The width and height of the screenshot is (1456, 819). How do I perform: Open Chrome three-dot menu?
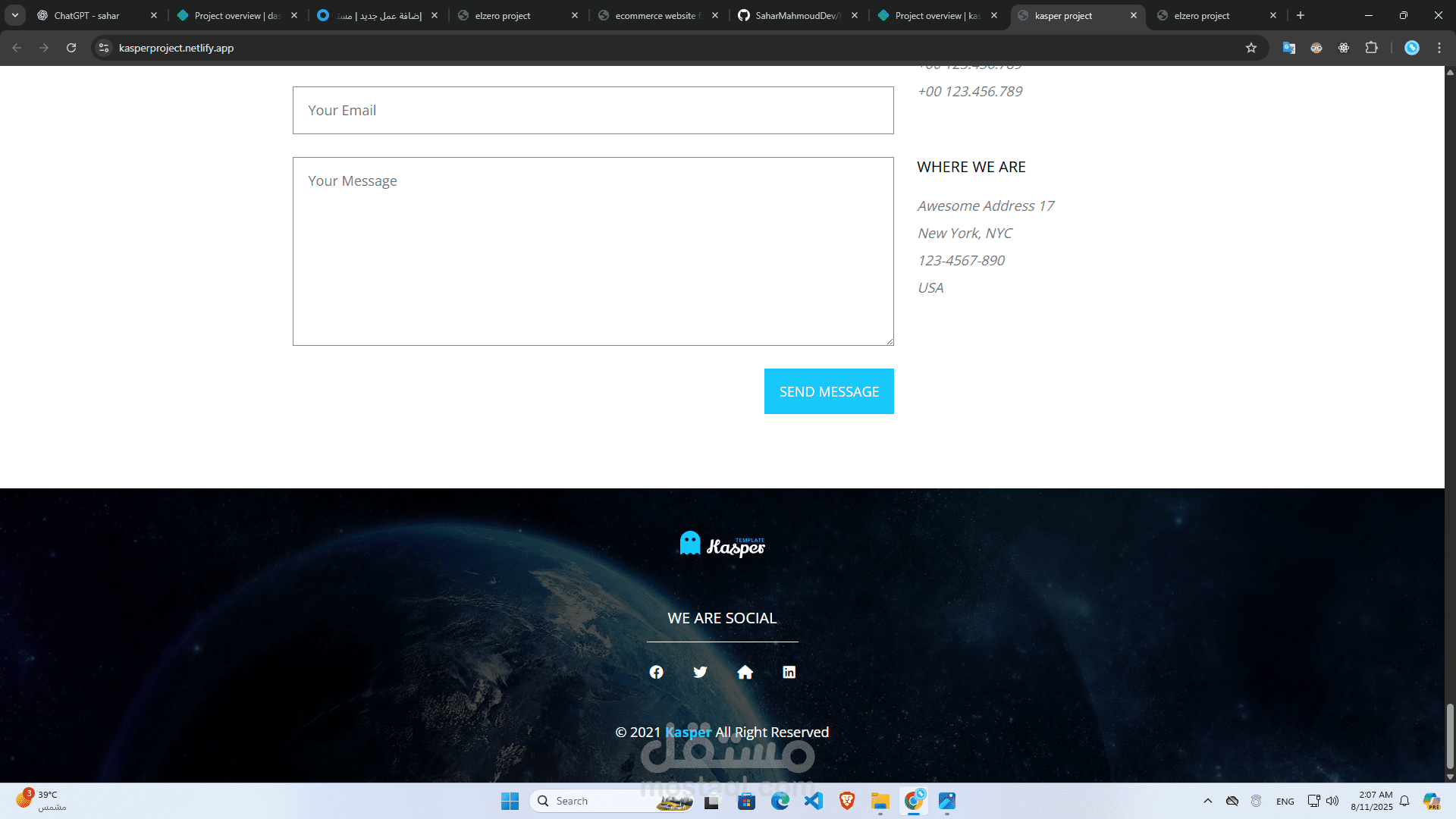click(1439, 48)
